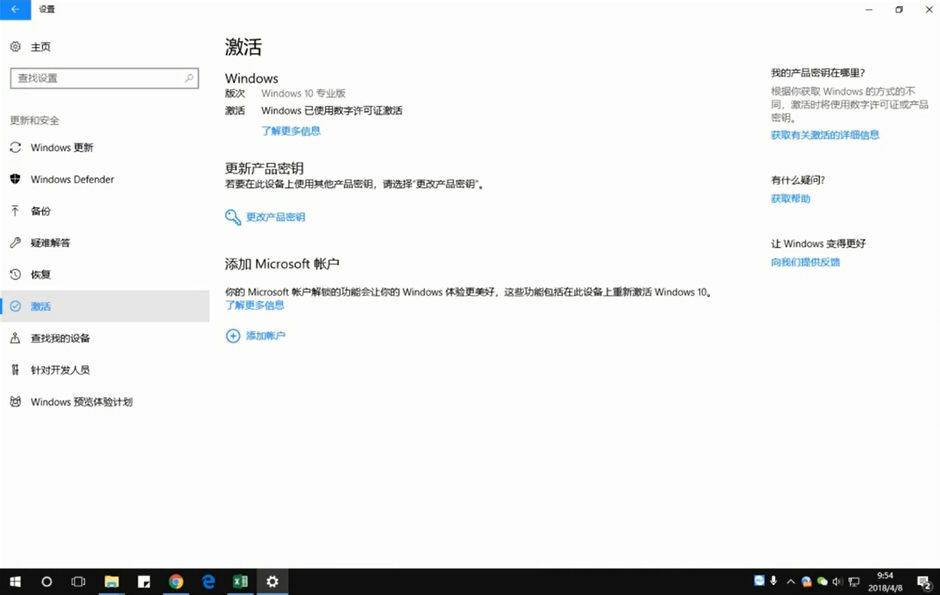
Task: Open the 恢复 sidebar page
Action: [105, 274]
